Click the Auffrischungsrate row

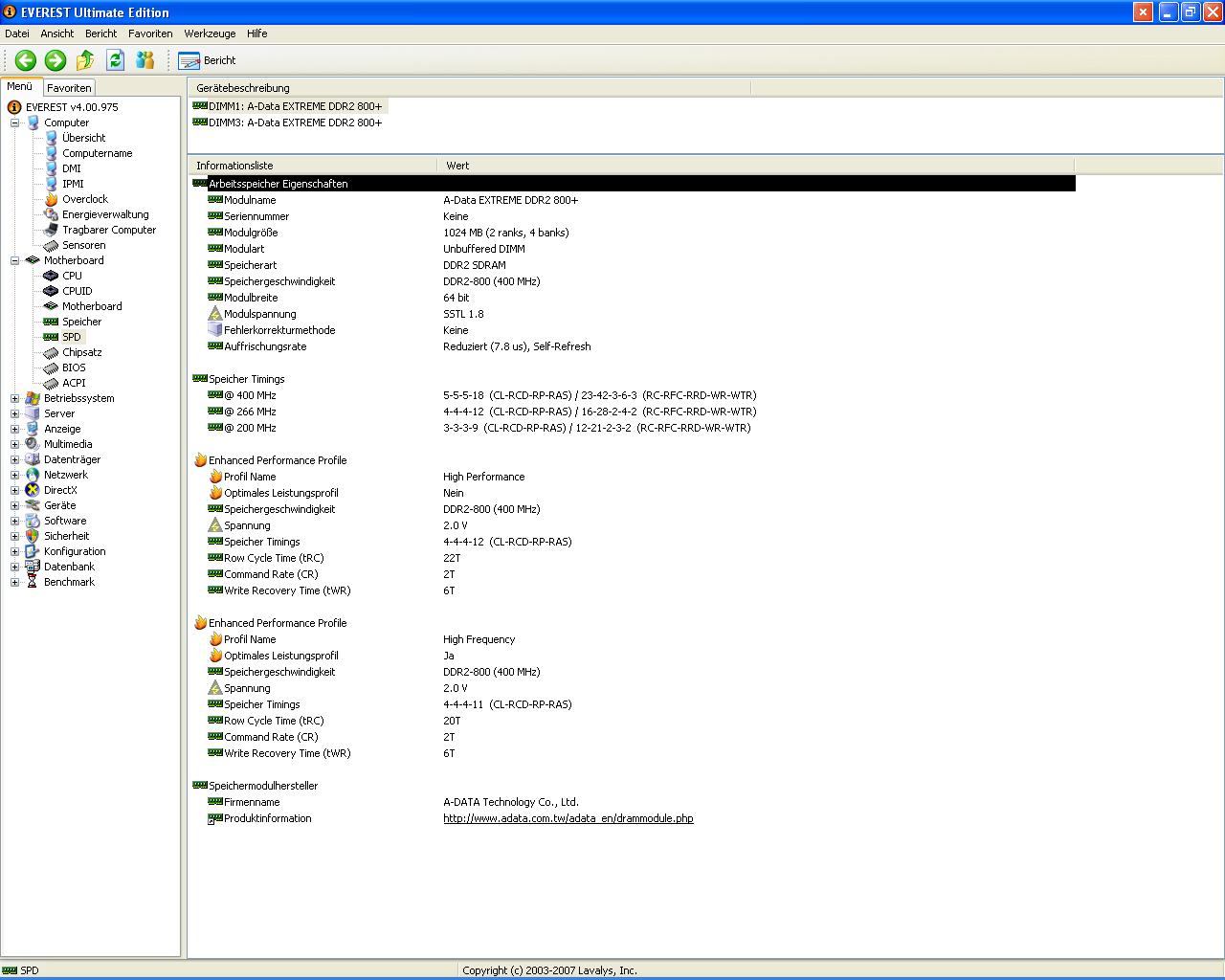tap(634, 346)
